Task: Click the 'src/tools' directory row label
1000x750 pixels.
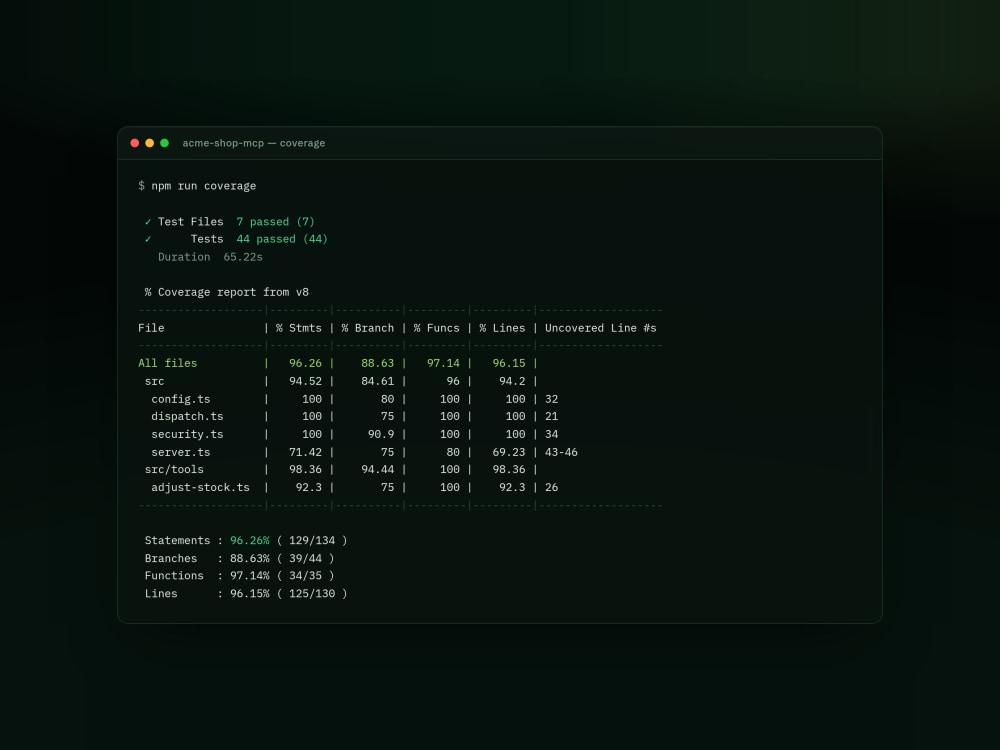Action: [174, 469]
